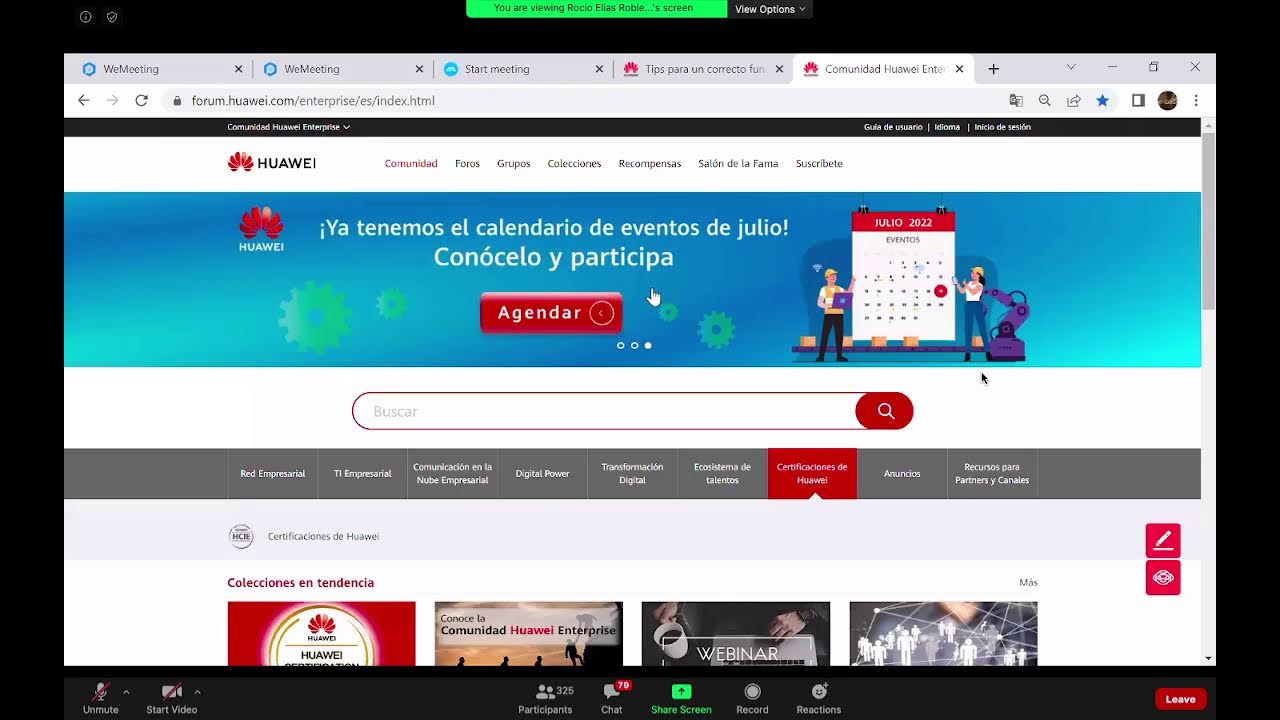Leave the Zoom meeting
The height and width of the screenshot is (720, 1280).
pos(1180,699)
